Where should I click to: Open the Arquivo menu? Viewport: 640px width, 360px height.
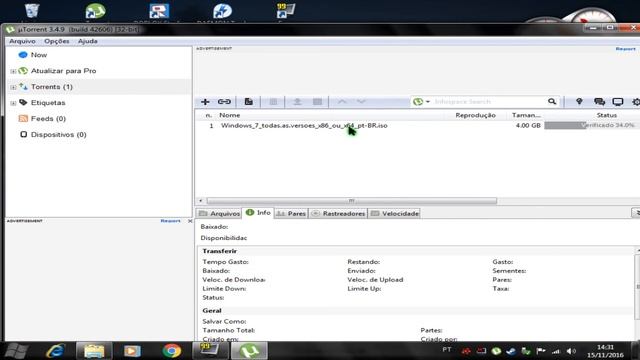(22, 41)
